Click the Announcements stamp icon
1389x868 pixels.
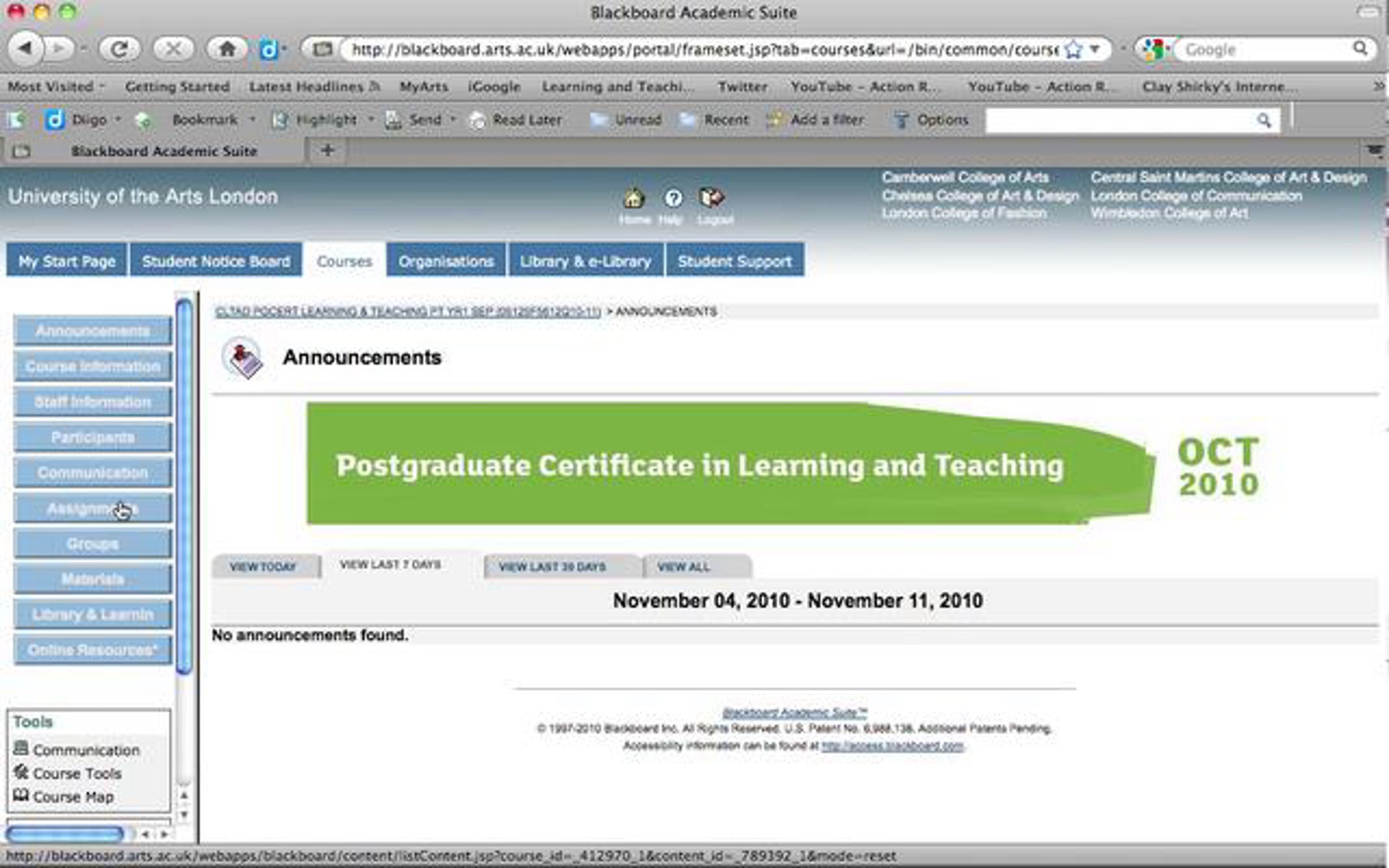[243, 359]
